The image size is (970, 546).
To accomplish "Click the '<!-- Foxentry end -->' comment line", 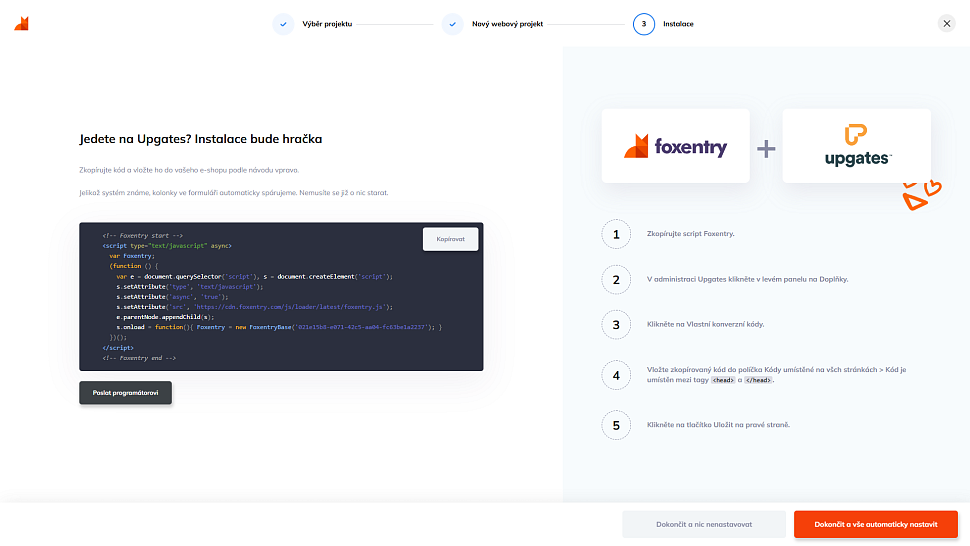I will 139,358.
